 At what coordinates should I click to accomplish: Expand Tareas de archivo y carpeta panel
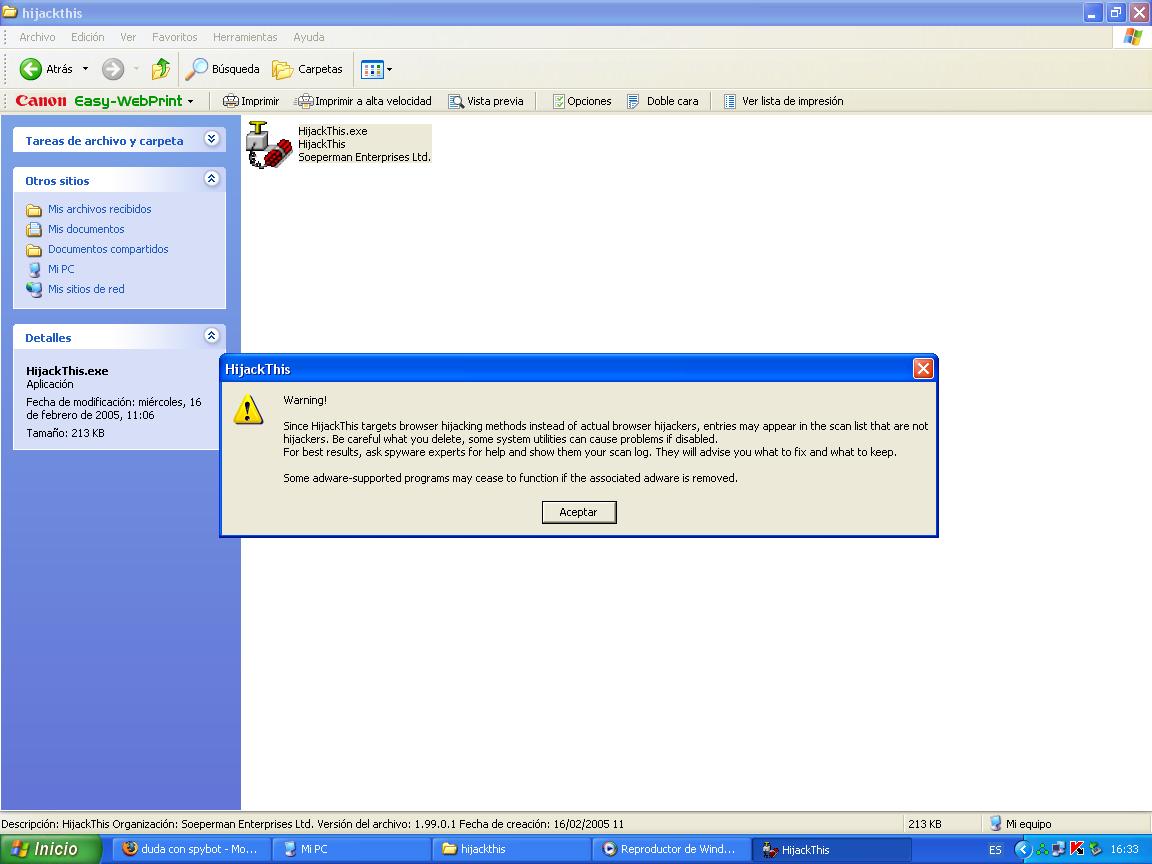[212, 139]
